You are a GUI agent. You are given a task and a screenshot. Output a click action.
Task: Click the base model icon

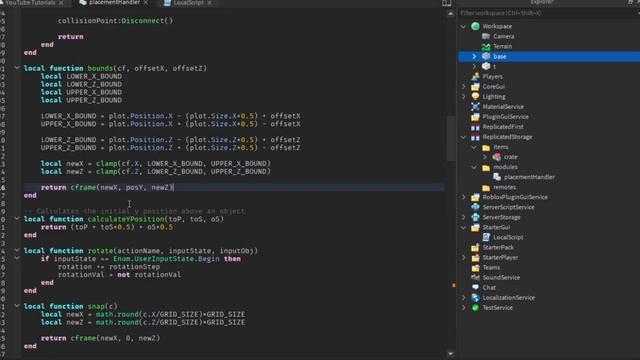pos(486,56)
